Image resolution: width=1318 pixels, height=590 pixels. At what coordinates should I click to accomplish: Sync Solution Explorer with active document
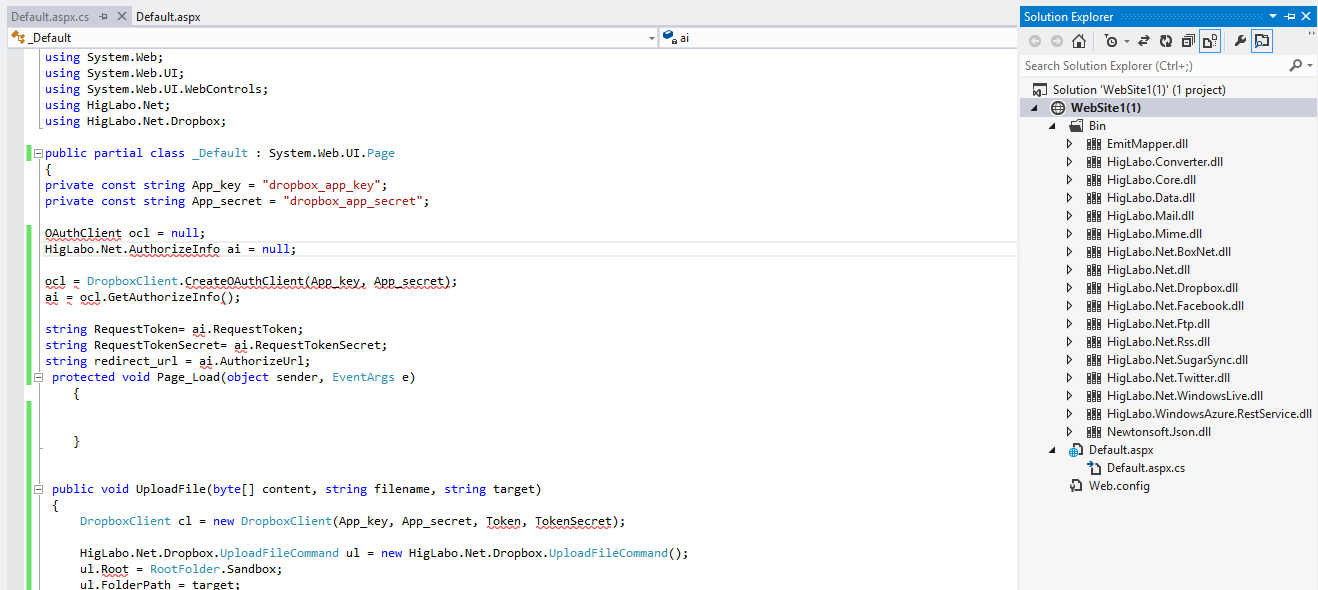click(1144, 41)
